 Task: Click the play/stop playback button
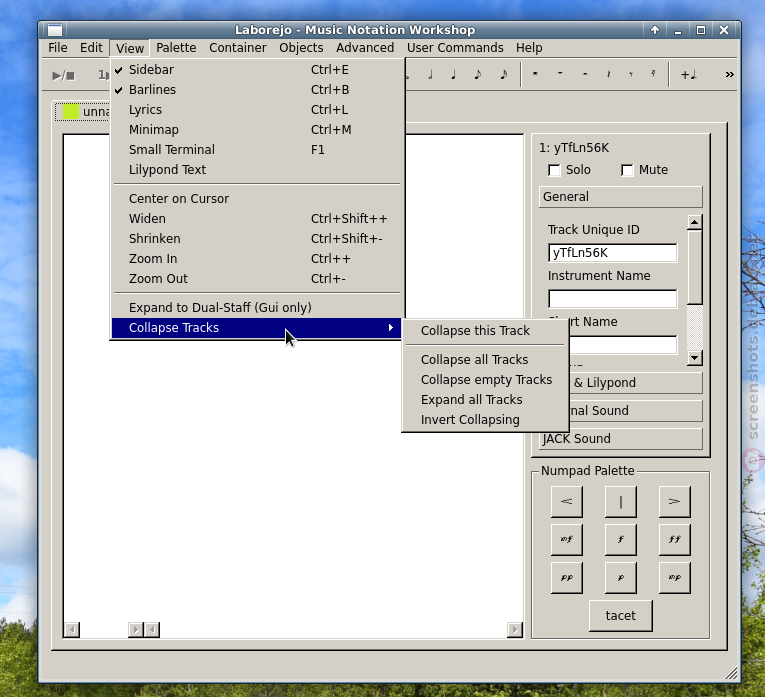click(x=63, y=75)
